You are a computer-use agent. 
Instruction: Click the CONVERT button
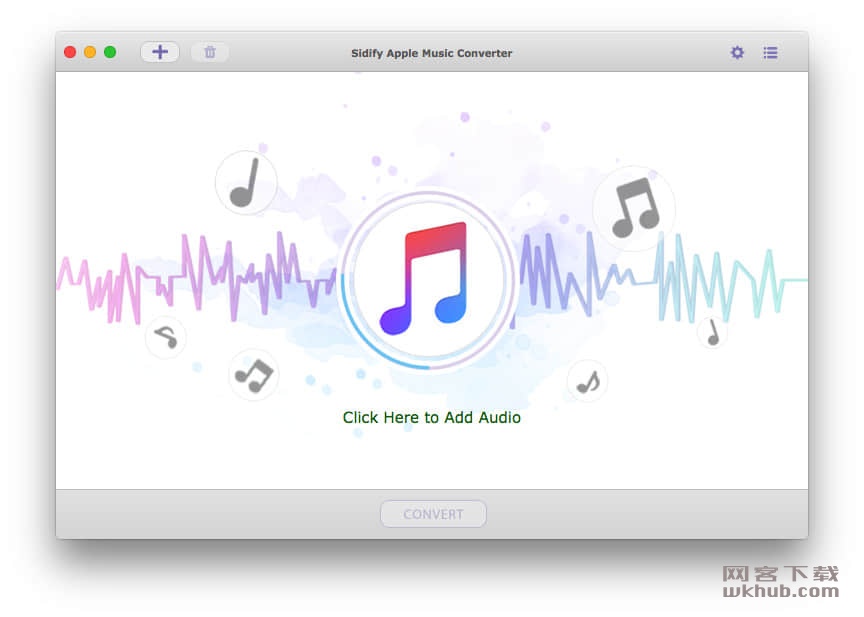point(433,514)
